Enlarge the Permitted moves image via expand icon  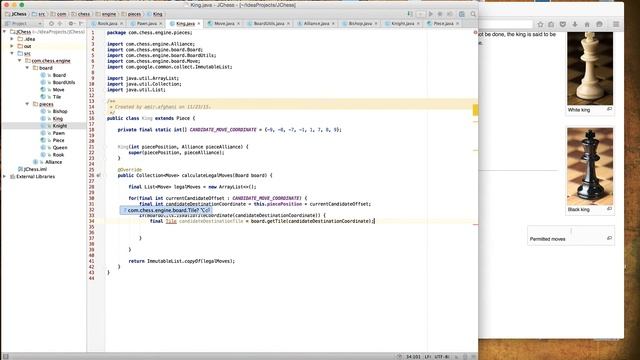point(609,238)
